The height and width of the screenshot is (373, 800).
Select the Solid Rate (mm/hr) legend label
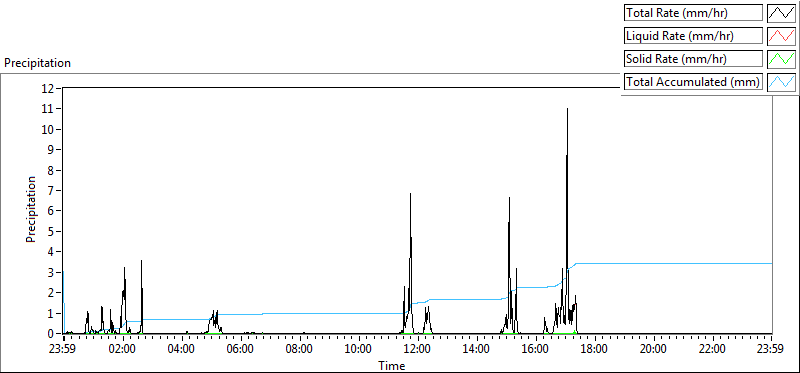[x=693, y=59]
